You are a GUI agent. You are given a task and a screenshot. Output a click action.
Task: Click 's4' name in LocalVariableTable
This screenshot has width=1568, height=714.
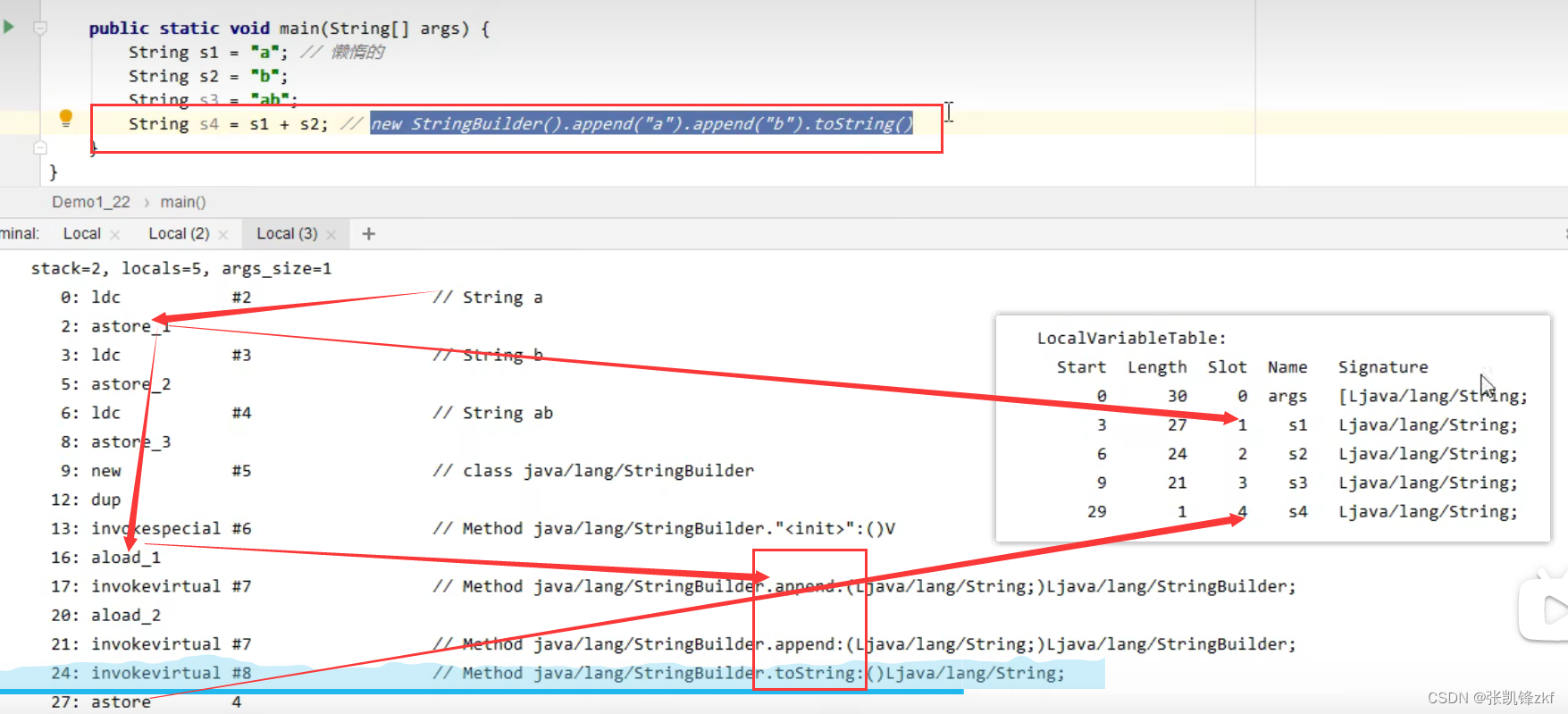click(x=1297, y=512)
